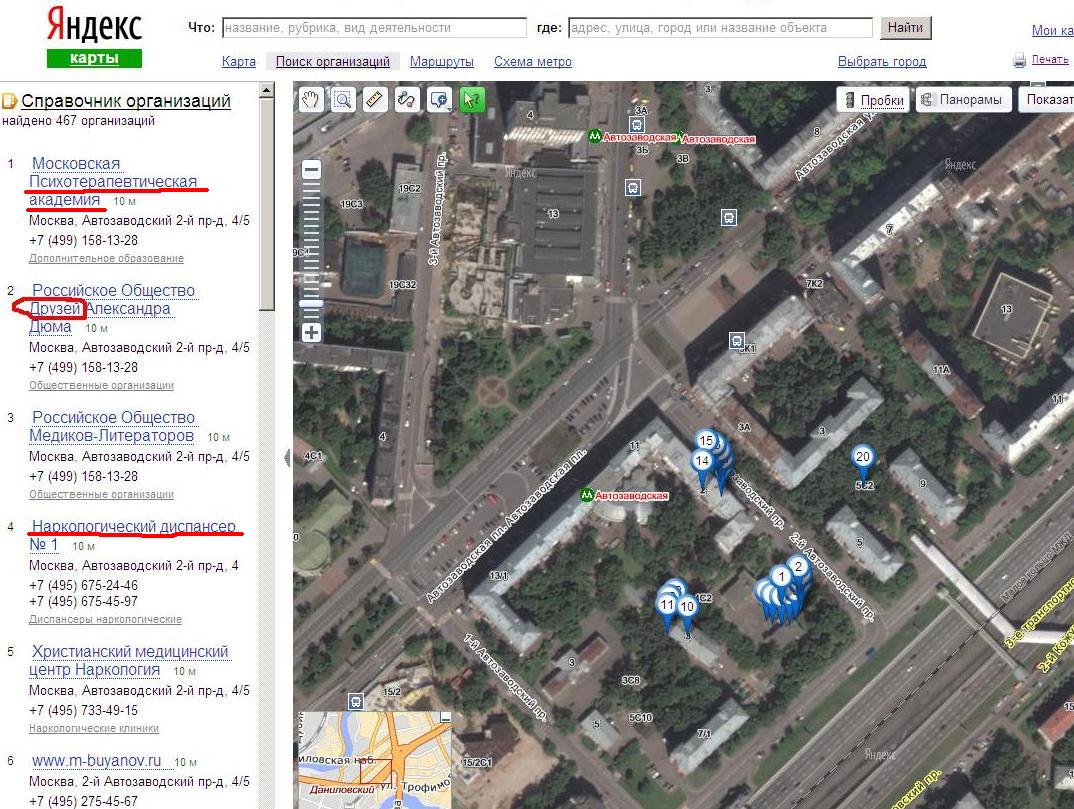The image size is (1074, 809).
Task: Collapse the results side panel arrow
Action: tap(287, 457)
